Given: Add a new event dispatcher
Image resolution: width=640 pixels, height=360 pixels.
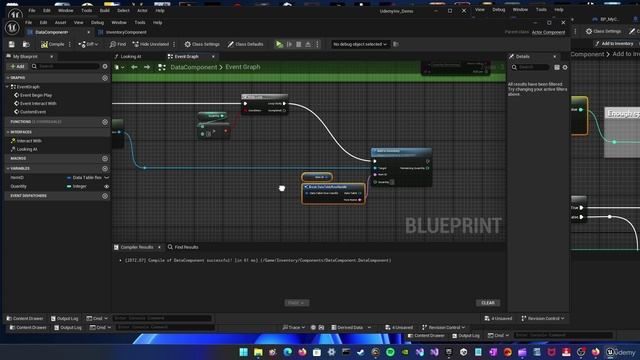Looking at the screenshot, I should [105, 196].
